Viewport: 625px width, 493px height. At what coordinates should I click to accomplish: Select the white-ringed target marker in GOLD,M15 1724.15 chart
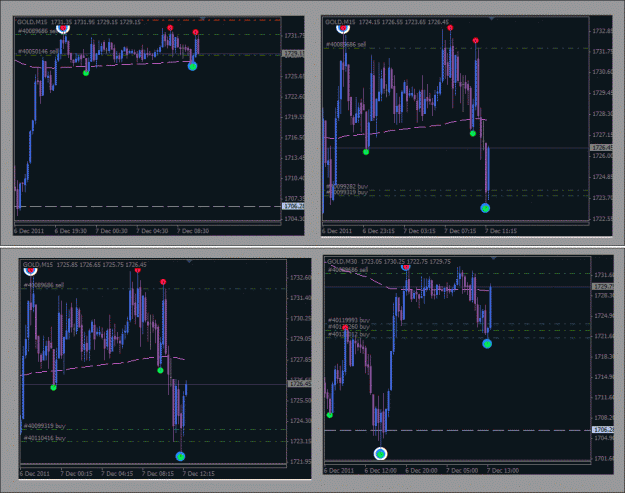[343, 28]
